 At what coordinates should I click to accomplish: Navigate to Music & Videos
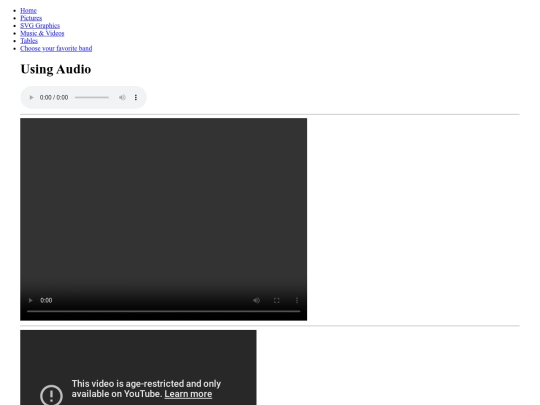point(42,33)
